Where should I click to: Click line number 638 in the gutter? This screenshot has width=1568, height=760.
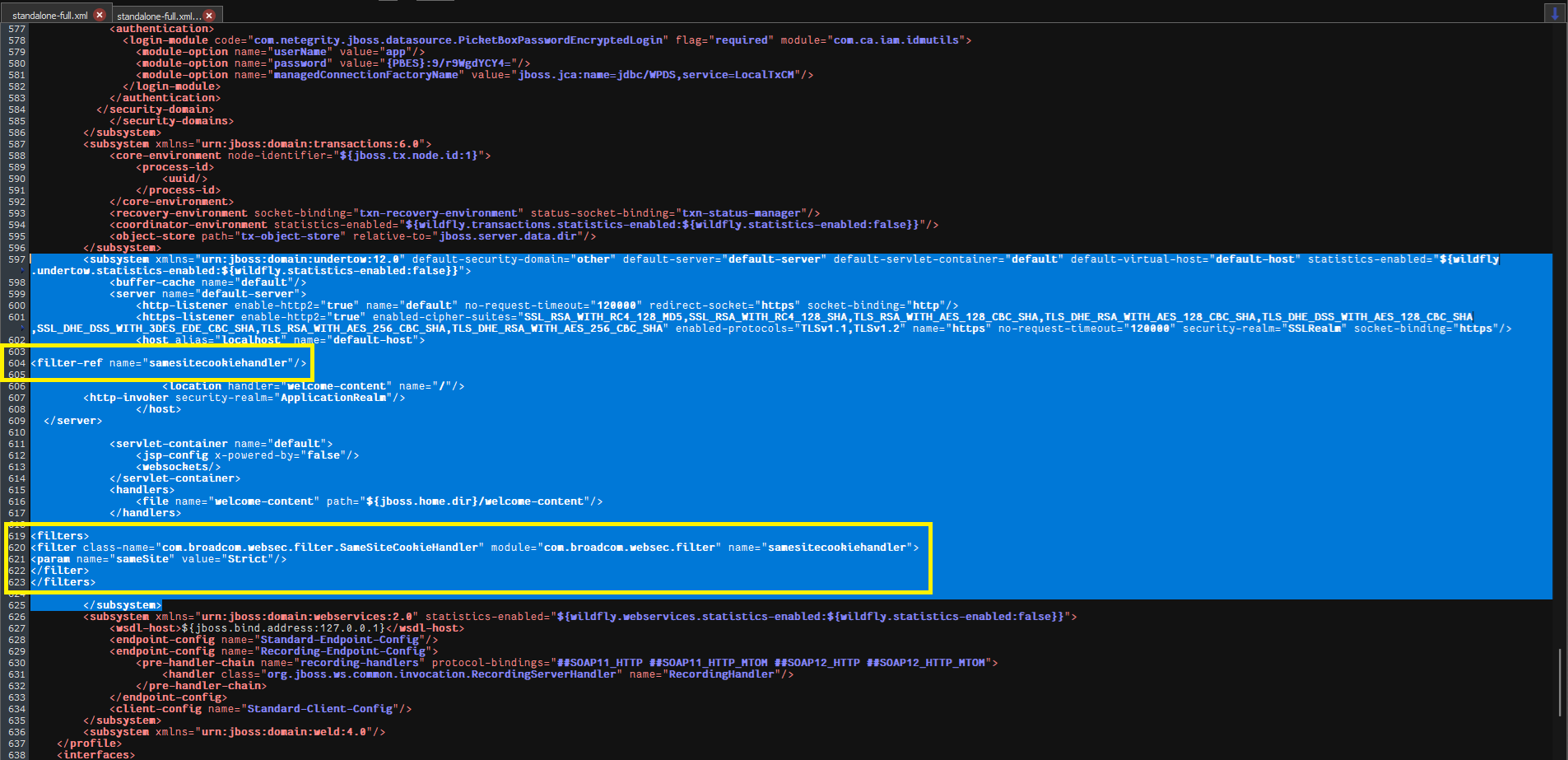[16, 754]
